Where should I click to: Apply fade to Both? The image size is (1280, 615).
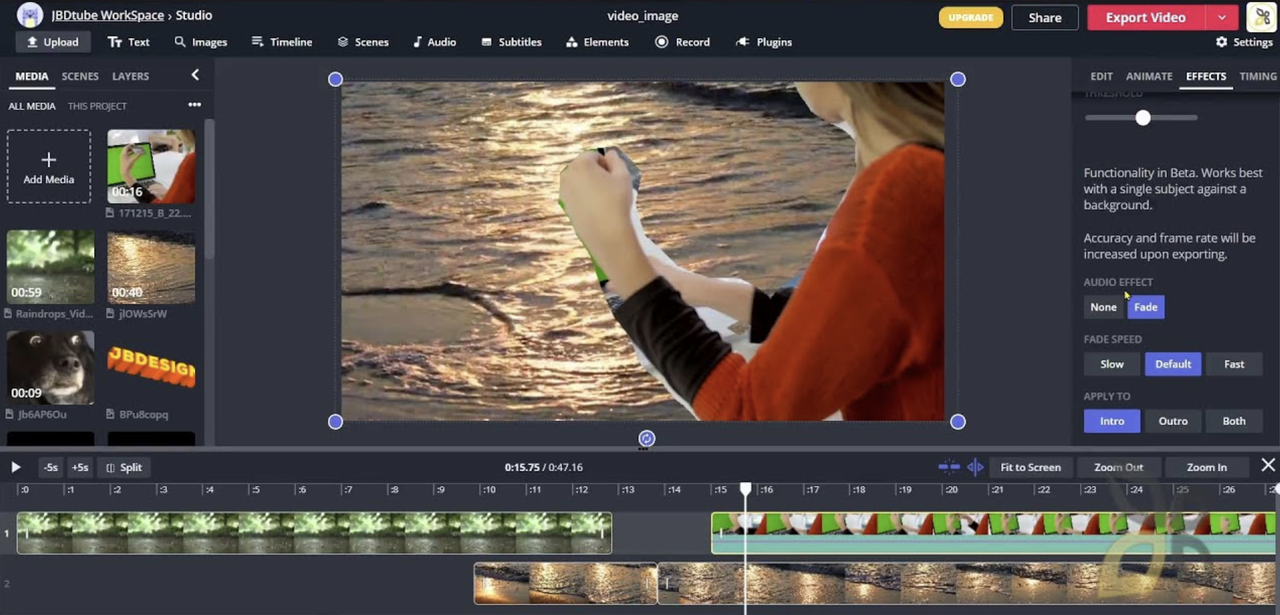click(x=1234, y=421)
